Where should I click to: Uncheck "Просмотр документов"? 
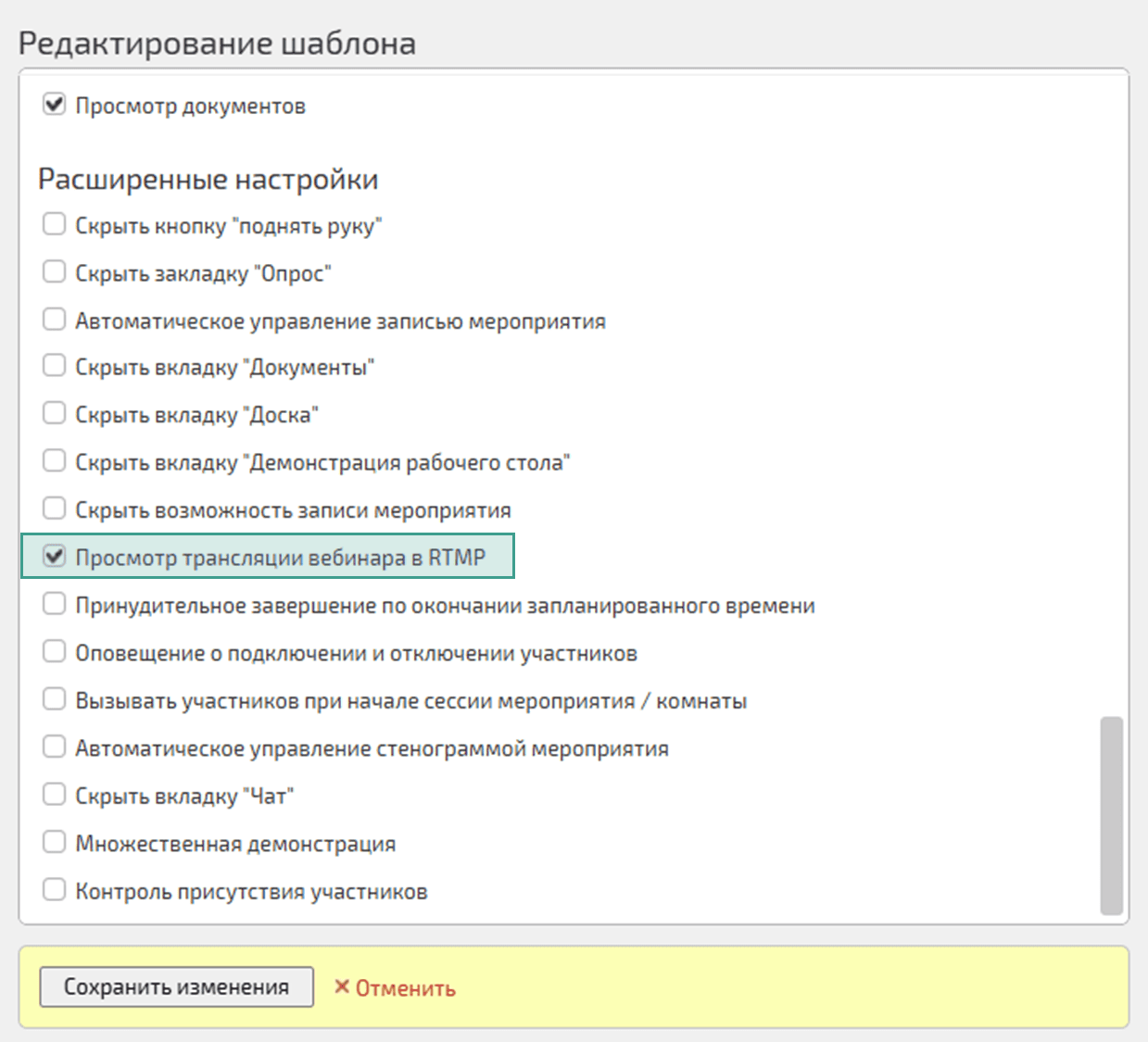pos(54,105)
